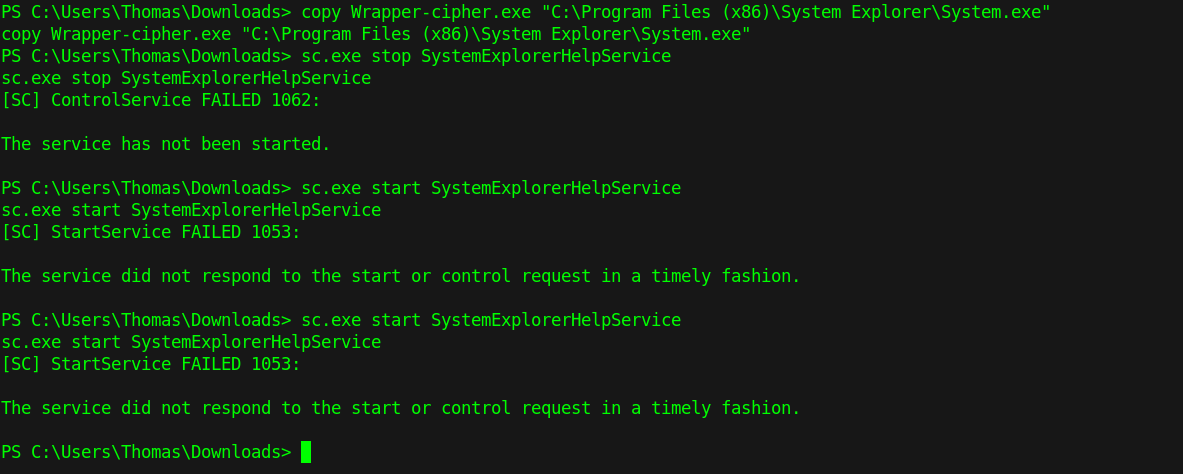Image resolution: width=1183 pixels, height=474 pixels.
Task: Click the ControlService FAILED 1062 error line
Action: click(x=160, y=100)
